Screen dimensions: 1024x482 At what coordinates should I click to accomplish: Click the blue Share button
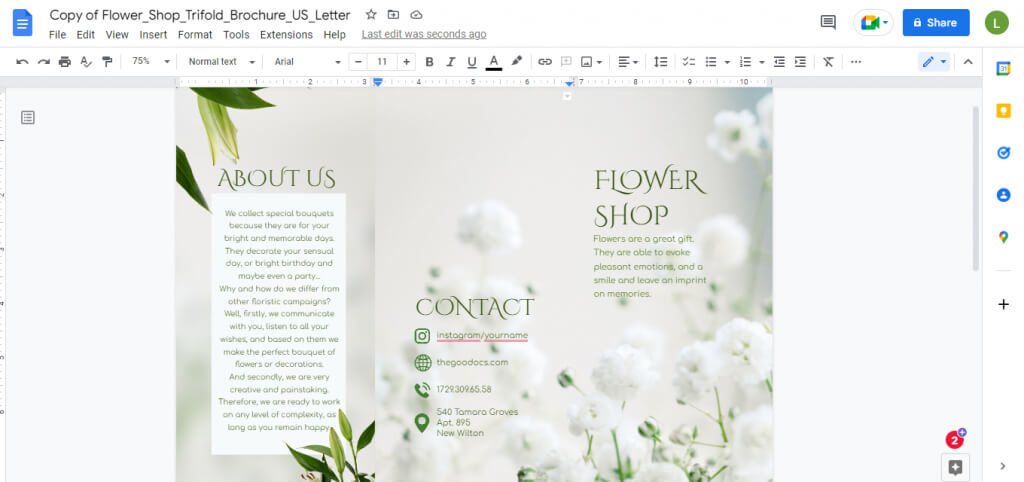click(935, 22)
